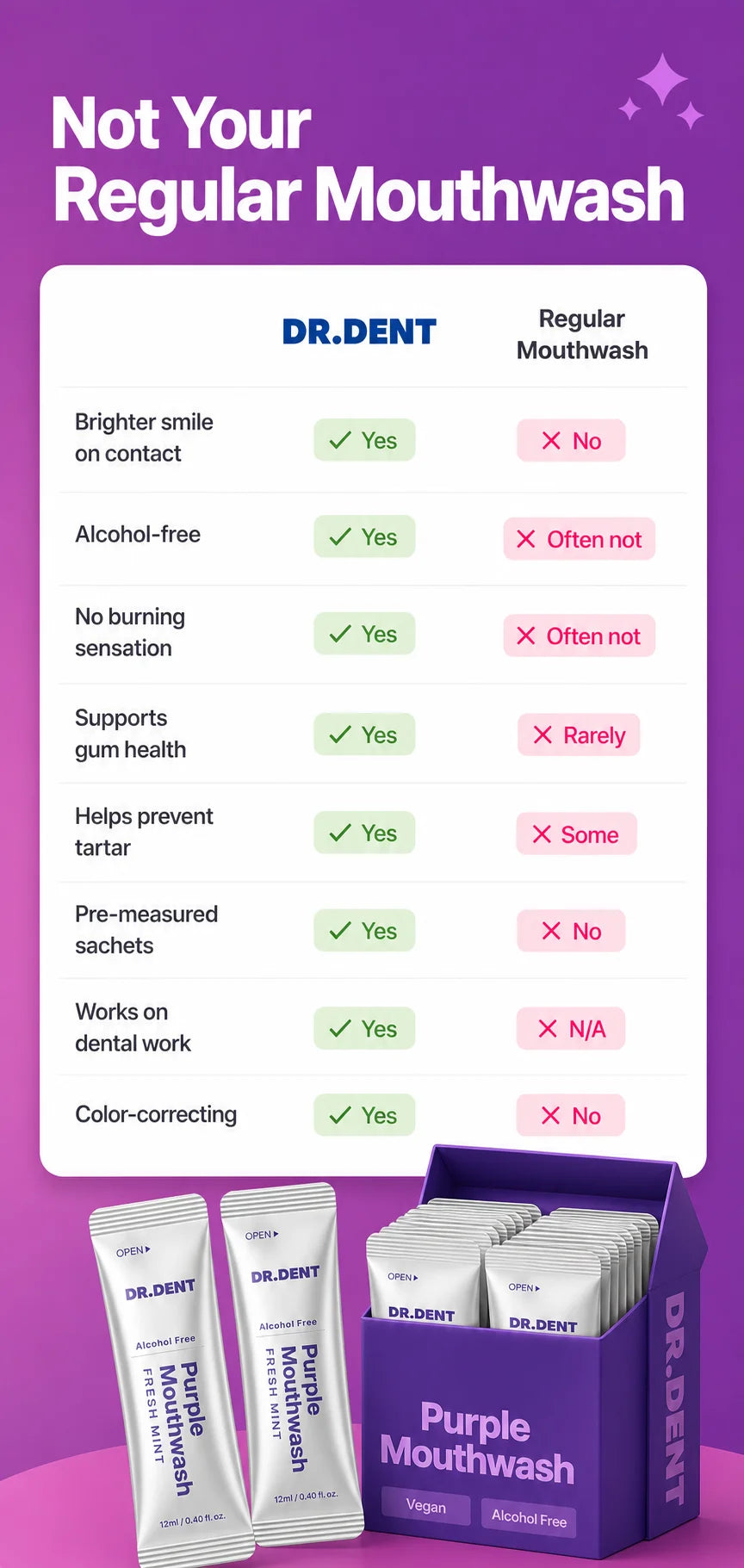The width and height of the screenshot is (744, 1568).
Task: Select the N/A badge for Works on dental work
Action: click(571, 1029)
